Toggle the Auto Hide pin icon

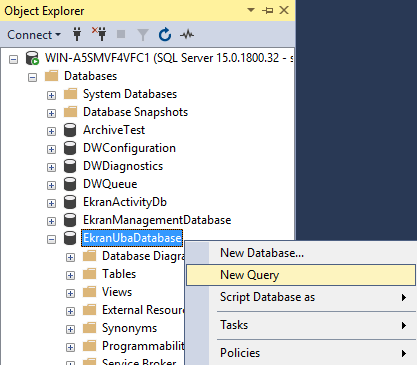267,11
